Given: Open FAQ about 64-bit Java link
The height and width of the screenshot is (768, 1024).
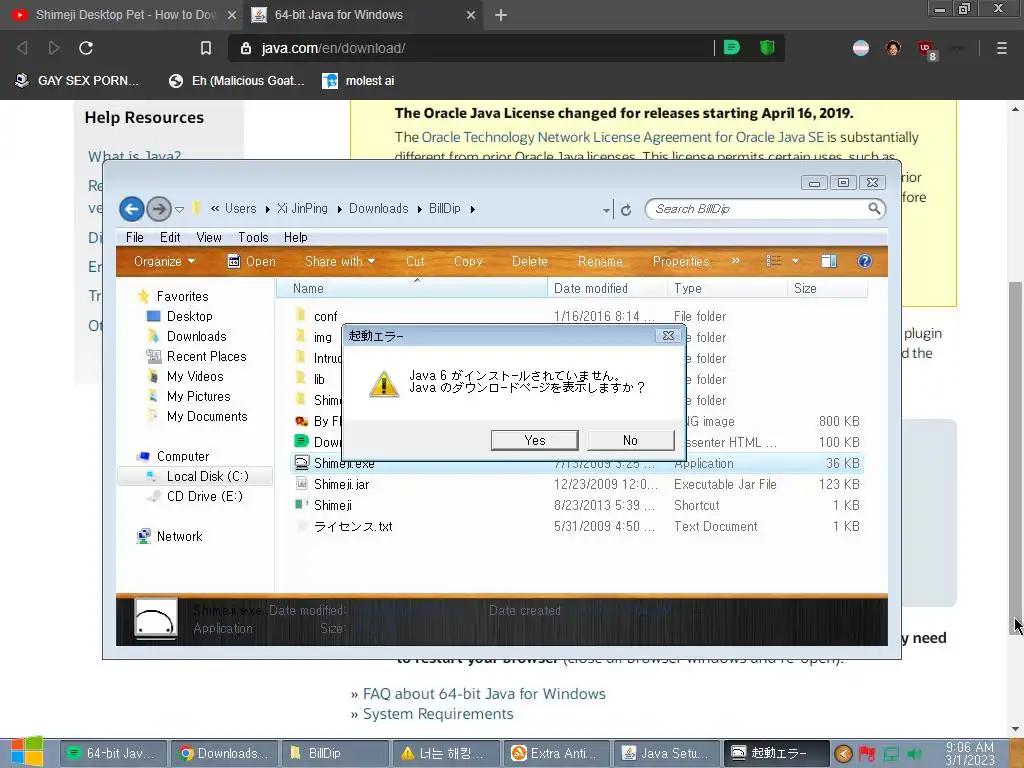Looking at the screenshot, I should click(484, 694).
